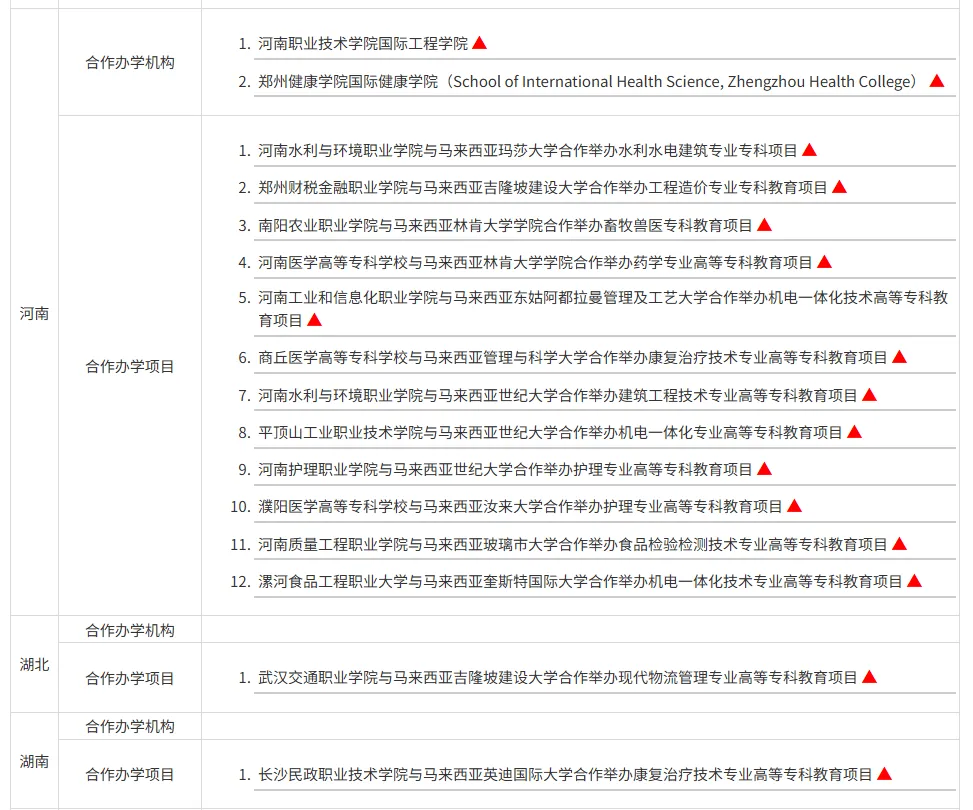Image resolution: width=973 pixels, height=810 pixels.
Task: Click 合作办学项目 cell in 湖南 section
Action: pyautogui.click(x=130, y=774)
